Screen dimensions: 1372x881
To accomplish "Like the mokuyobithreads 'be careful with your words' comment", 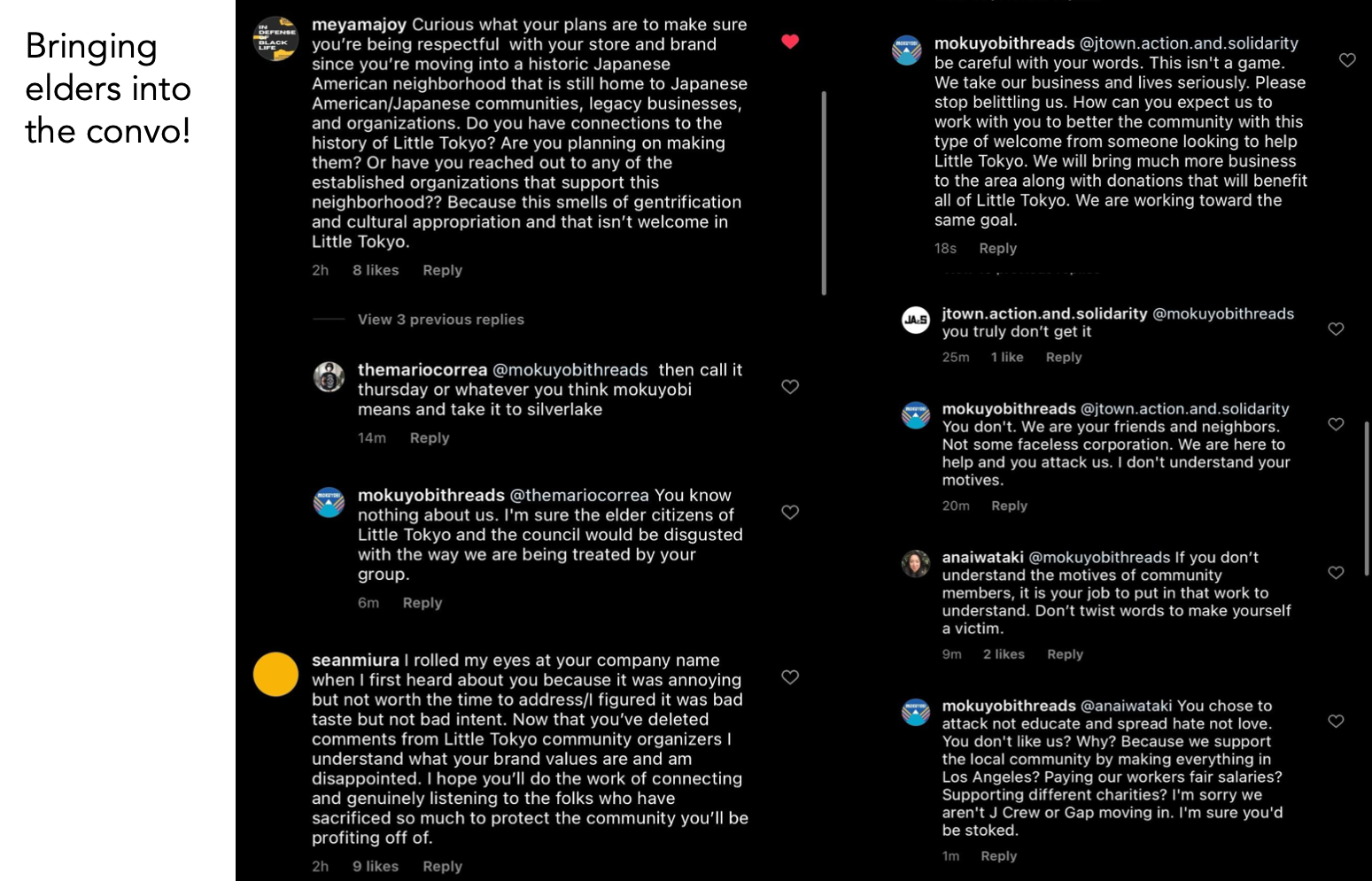I will [1346, 60].
